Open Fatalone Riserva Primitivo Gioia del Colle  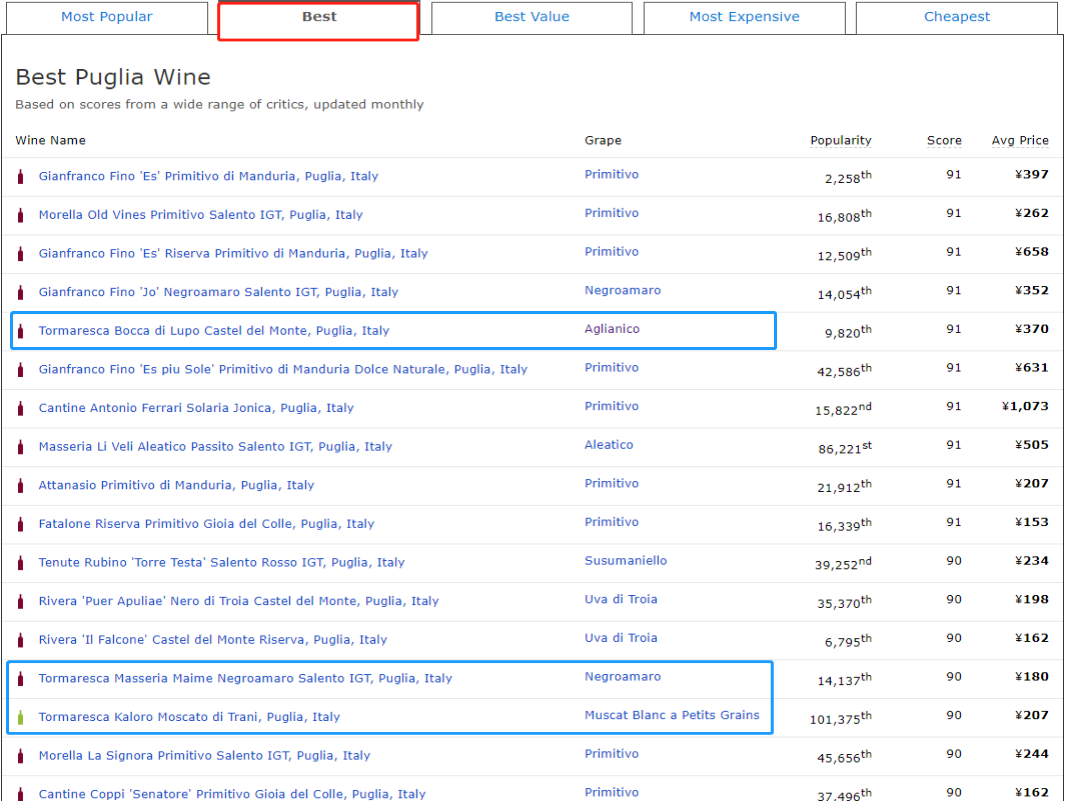click(206, 524)
